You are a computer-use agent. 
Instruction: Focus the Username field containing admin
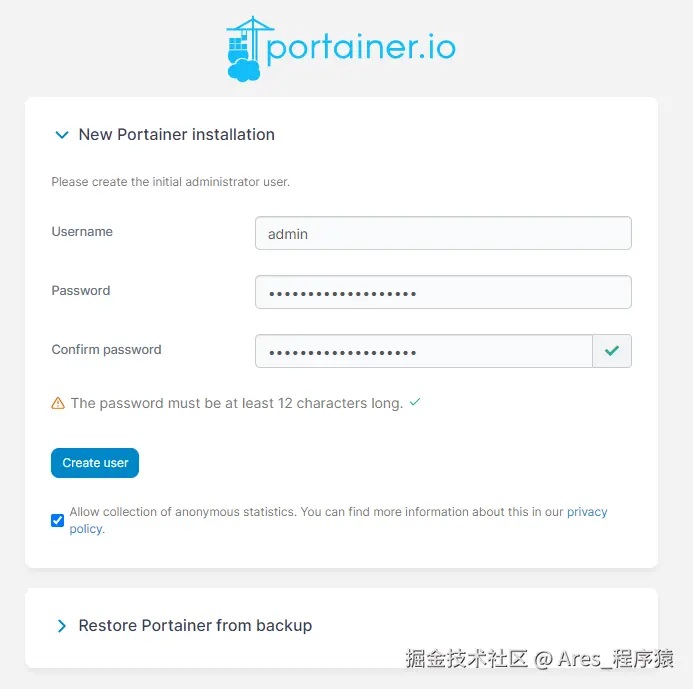[443, 233]
